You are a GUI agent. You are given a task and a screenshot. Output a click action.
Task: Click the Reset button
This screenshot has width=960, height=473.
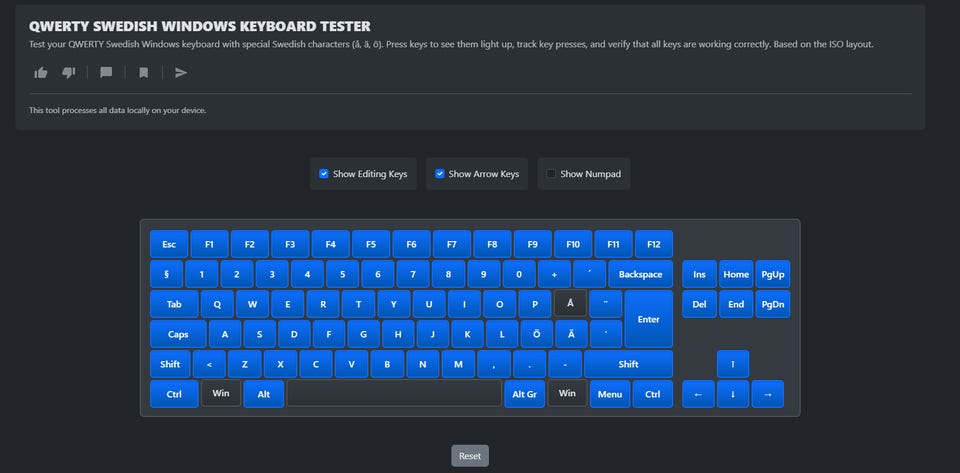tap(470, 456)
